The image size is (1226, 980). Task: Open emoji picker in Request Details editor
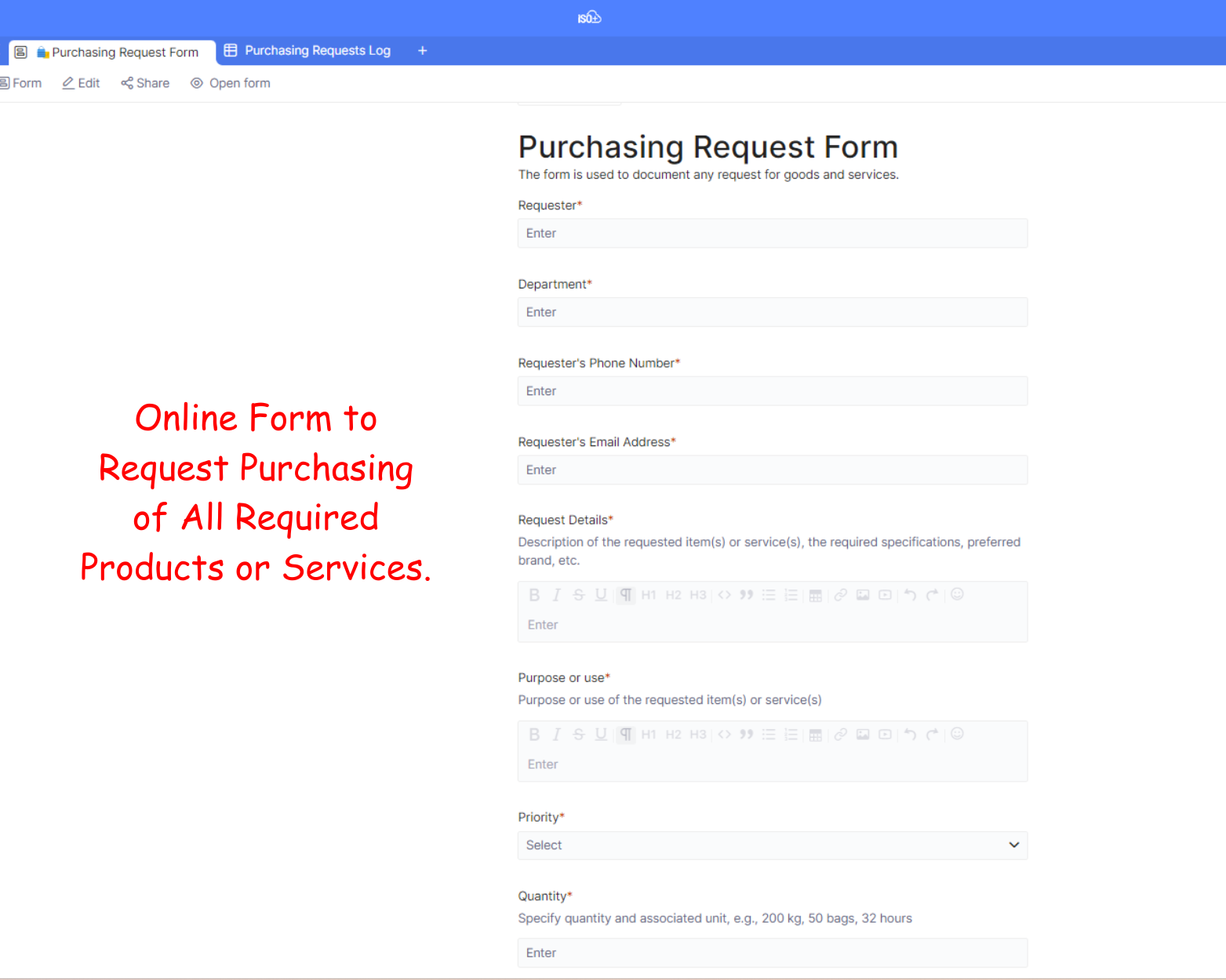(957, 594)
